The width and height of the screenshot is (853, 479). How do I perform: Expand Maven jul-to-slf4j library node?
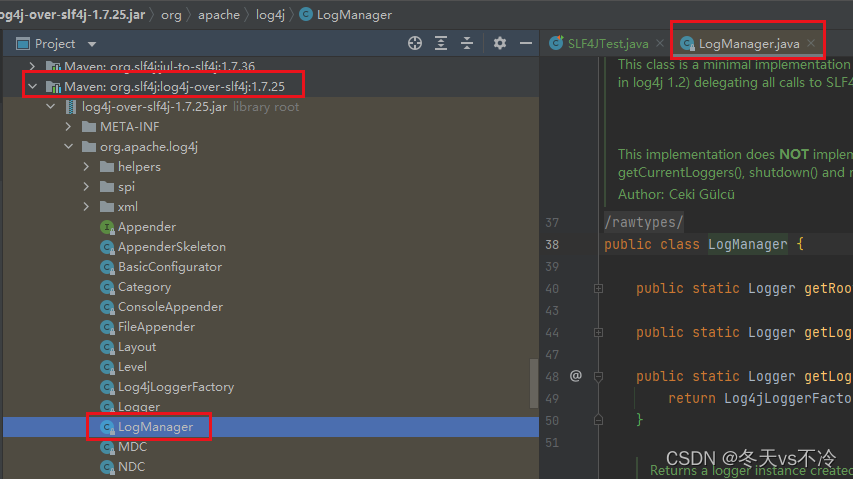pyautogui.click(x=32, y=66)
